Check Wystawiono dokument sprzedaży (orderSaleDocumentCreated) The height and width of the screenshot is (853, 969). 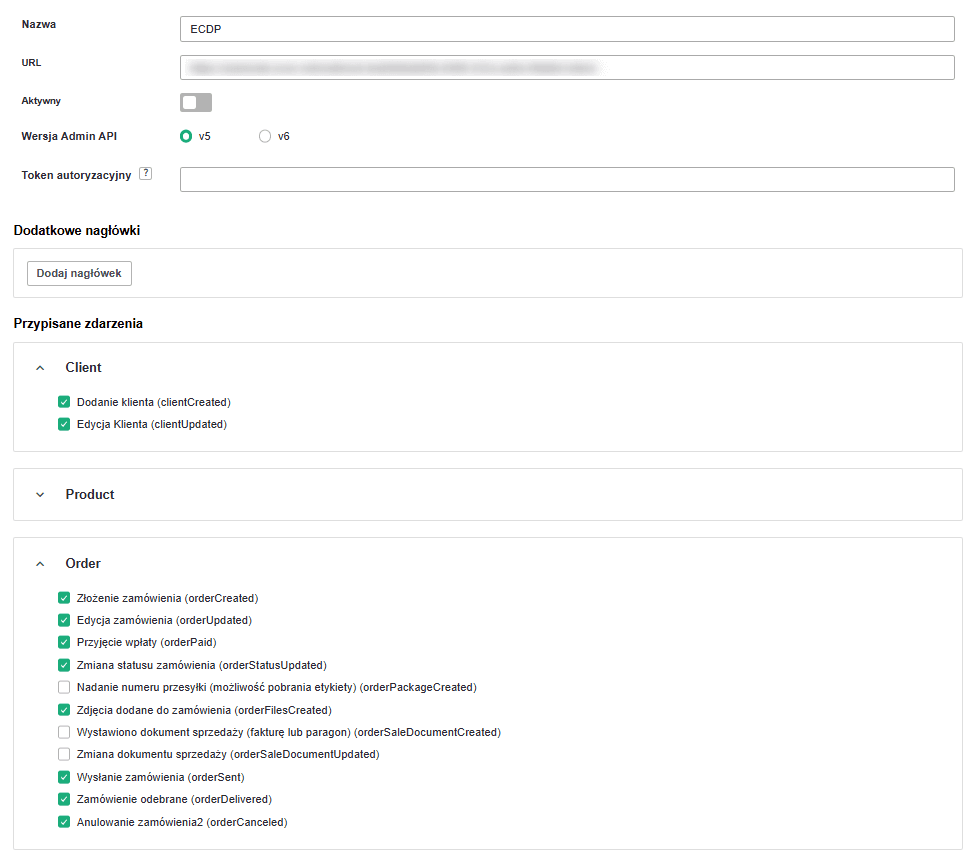pyautogui.click(x=64, y=732)
